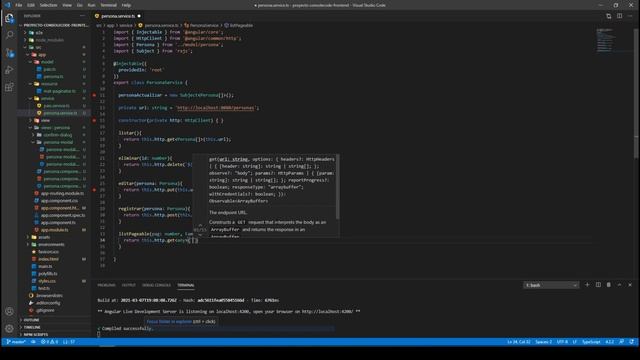Click UTF-8 encoding in status bar
Image resolution: width=640 pixels, height=360 pixels.
562,342
